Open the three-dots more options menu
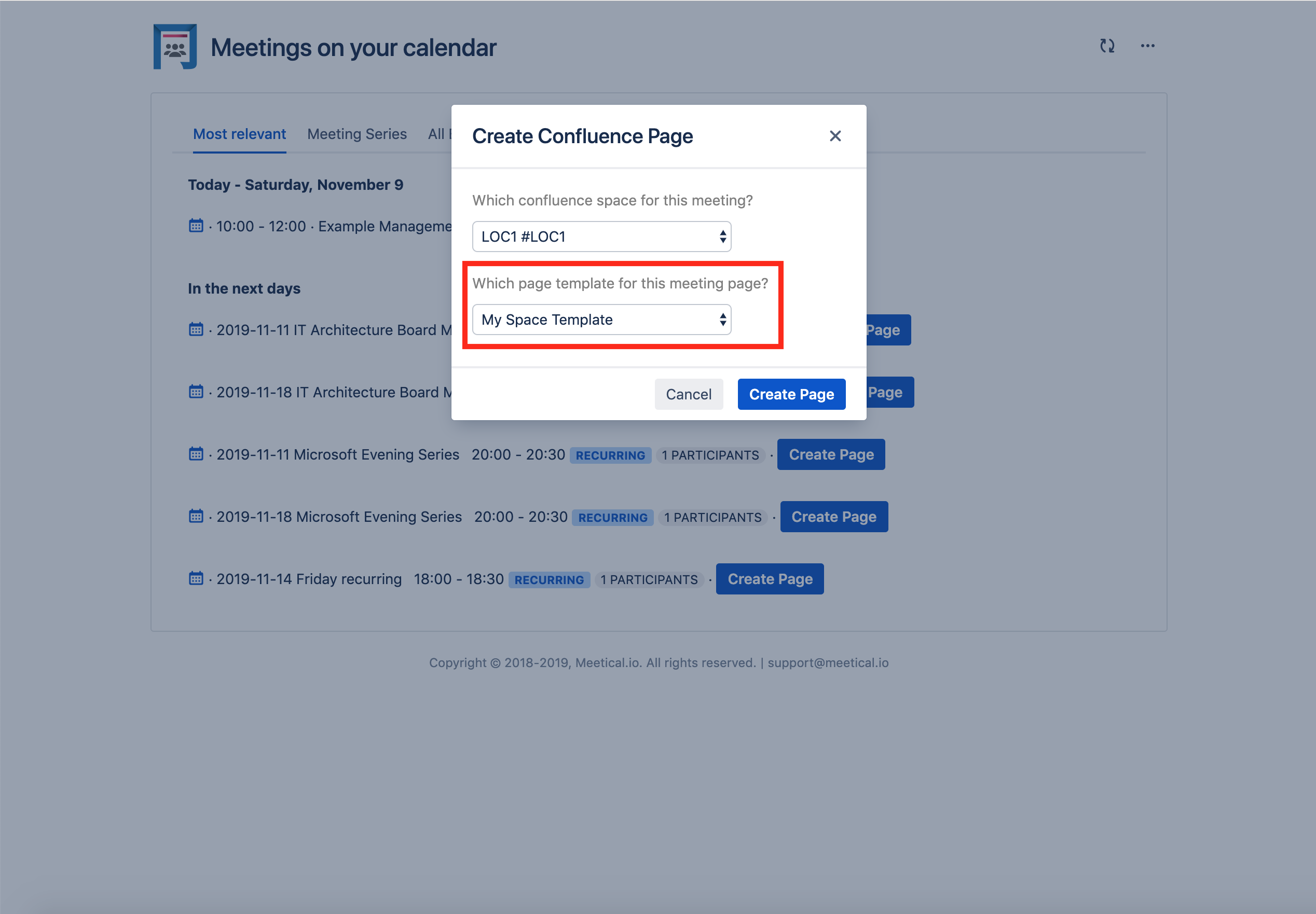Screen dimensions: 1316x914 [1147, 46]
